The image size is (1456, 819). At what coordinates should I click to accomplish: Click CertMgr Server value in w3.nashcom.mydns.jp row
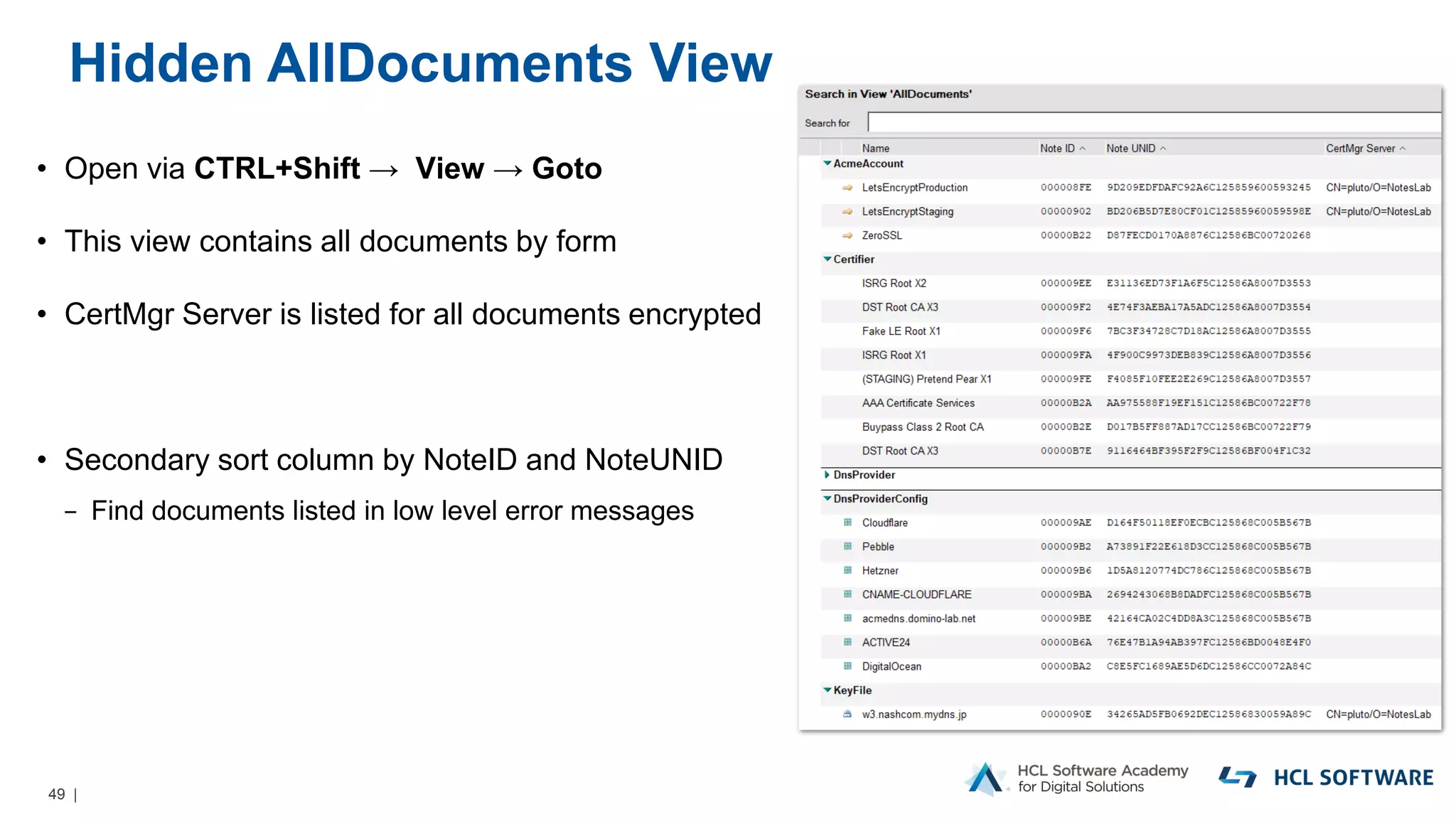coord(1379,714)
